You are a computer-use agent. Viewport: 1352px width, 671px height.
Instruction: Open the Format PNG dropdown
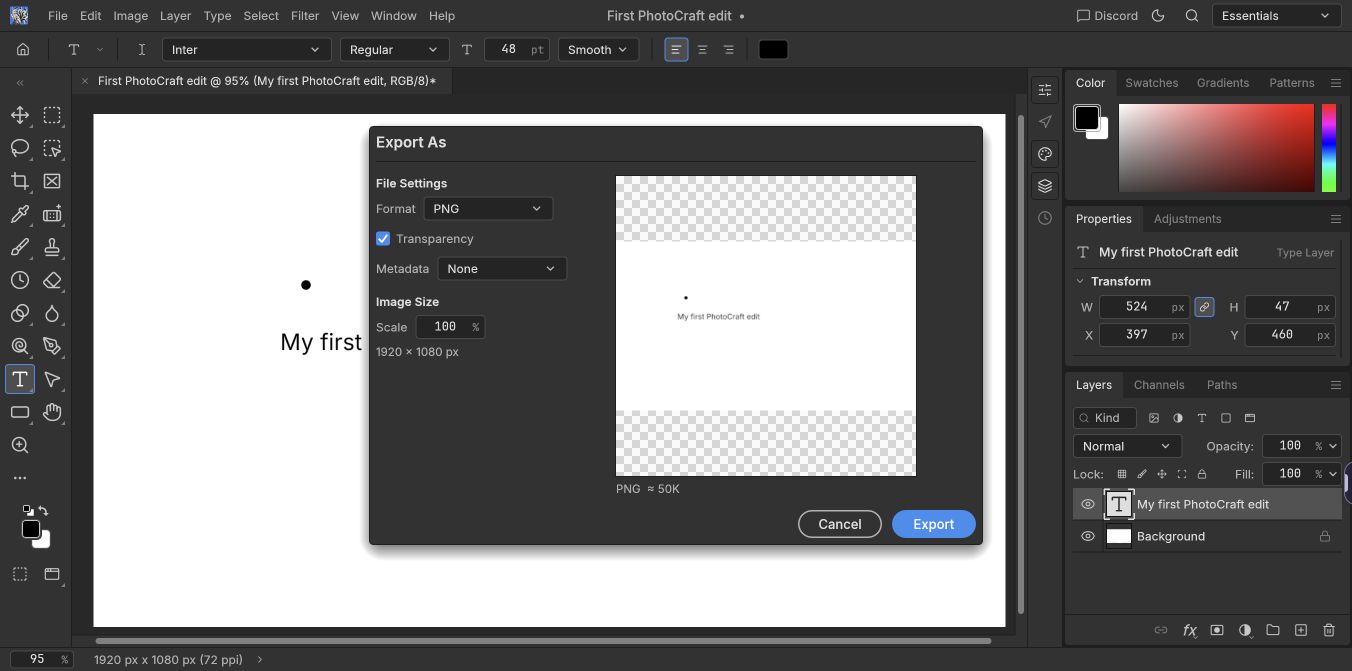[x=488, y=209]
